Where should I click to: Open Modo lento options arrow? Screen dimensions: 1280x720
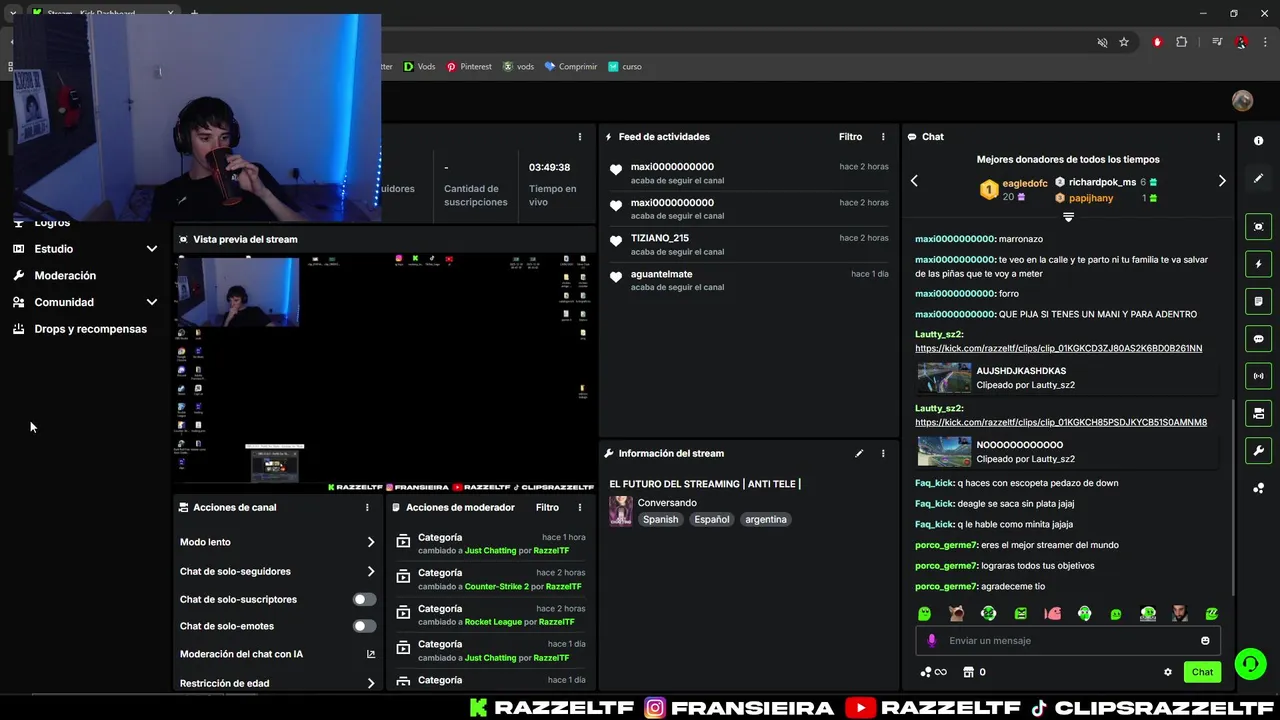pyautogui.click(x=371, y=542)
